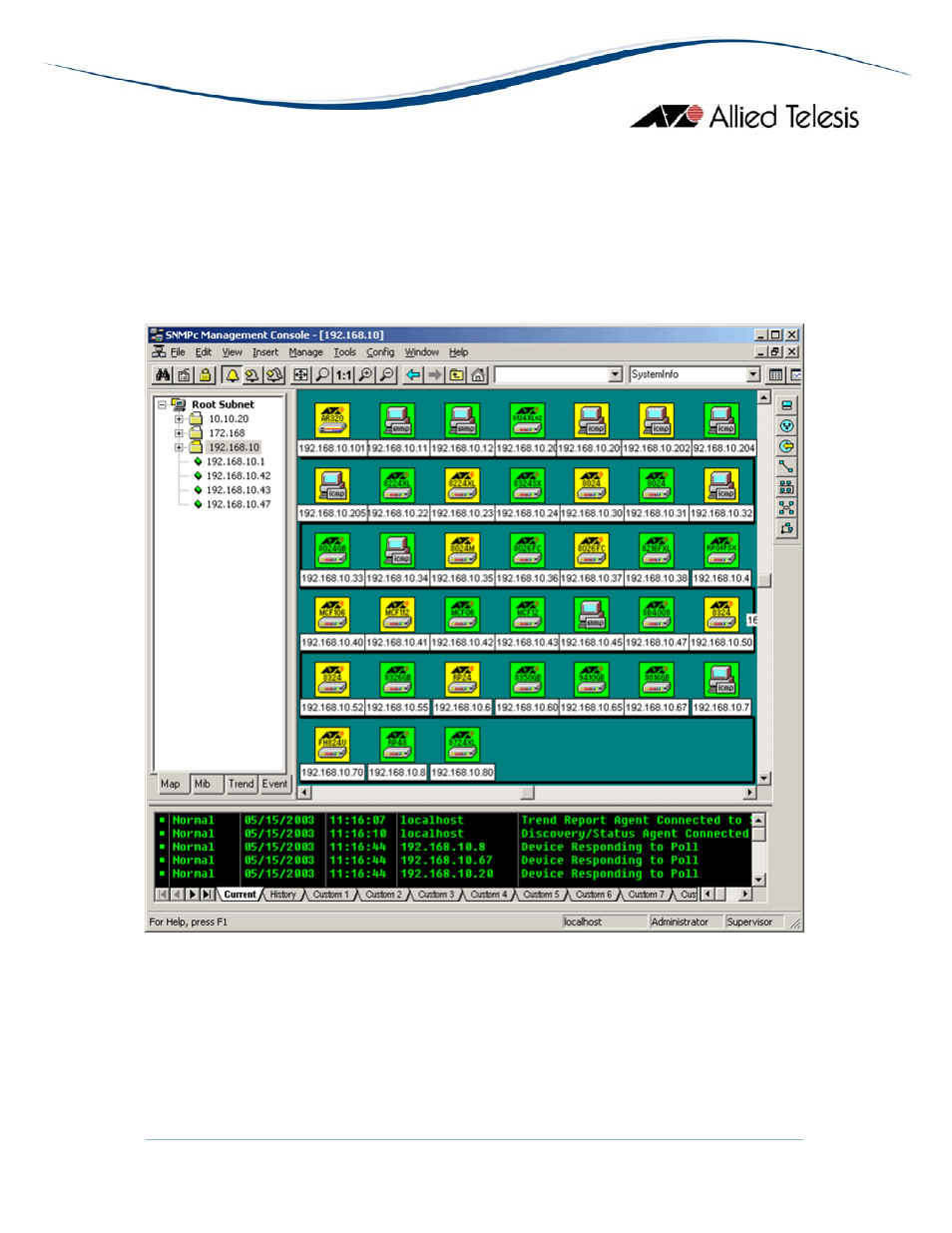Image resolution: width=952 pixels, height=1233 pixels.
Task: Open the Config menu
Action: pos(380,352)
